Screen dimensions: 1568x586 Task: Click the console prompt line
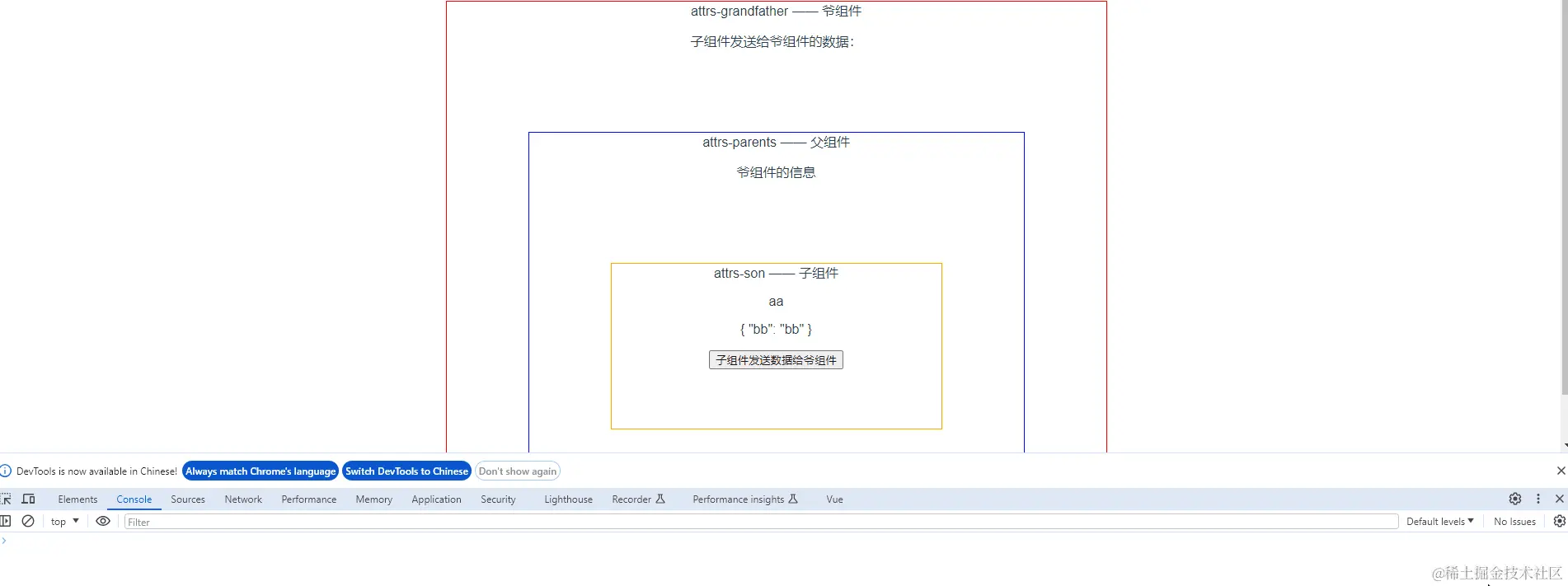click(x=783, y=541)
